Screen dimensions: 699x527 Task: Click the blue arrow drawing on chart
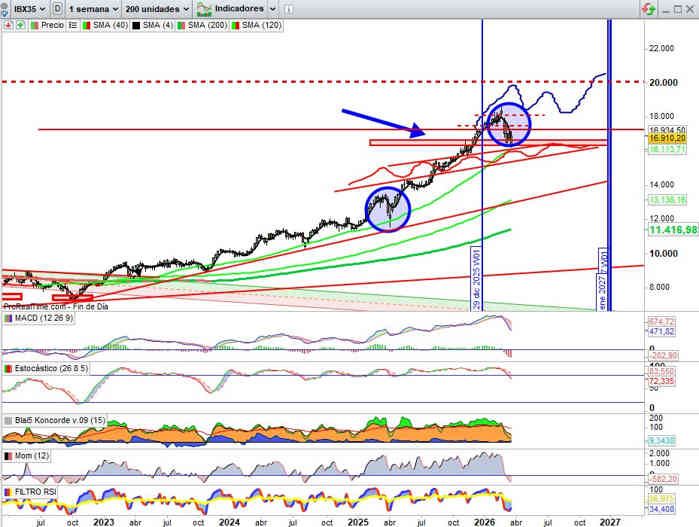pyautogui.click(x=383, y=121)
